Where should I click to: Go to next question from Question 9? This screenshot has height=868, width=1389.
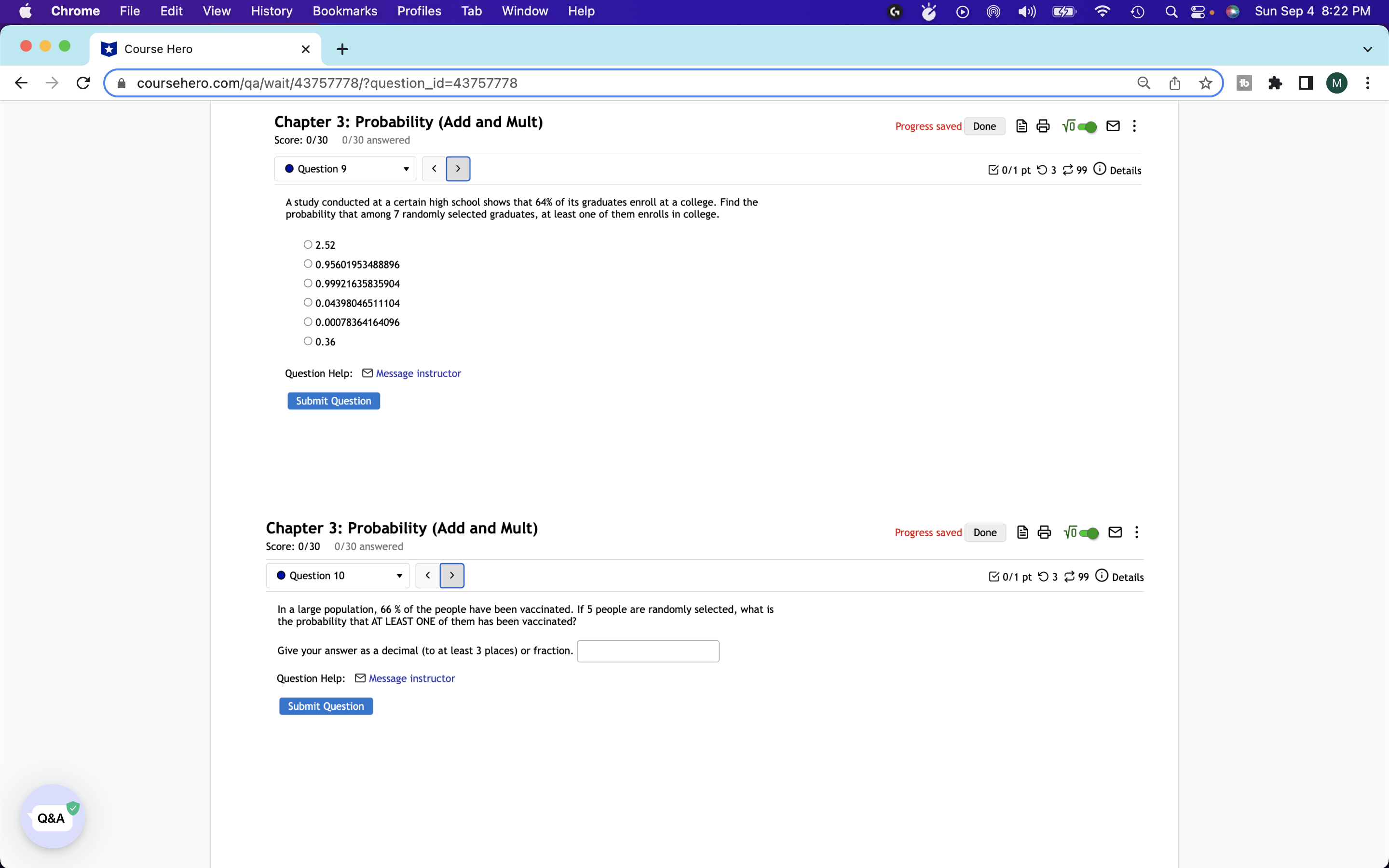point(458,169)
